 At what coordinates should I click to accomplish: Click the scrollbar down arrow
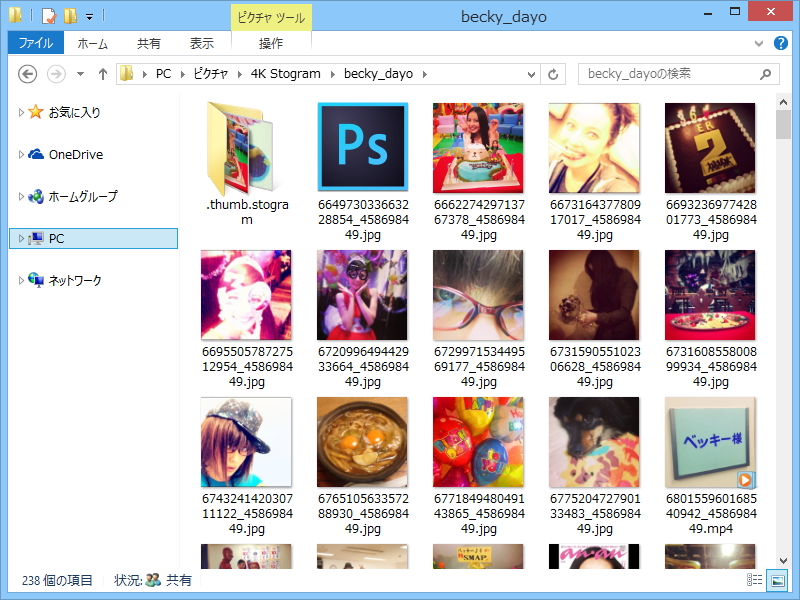783,561
